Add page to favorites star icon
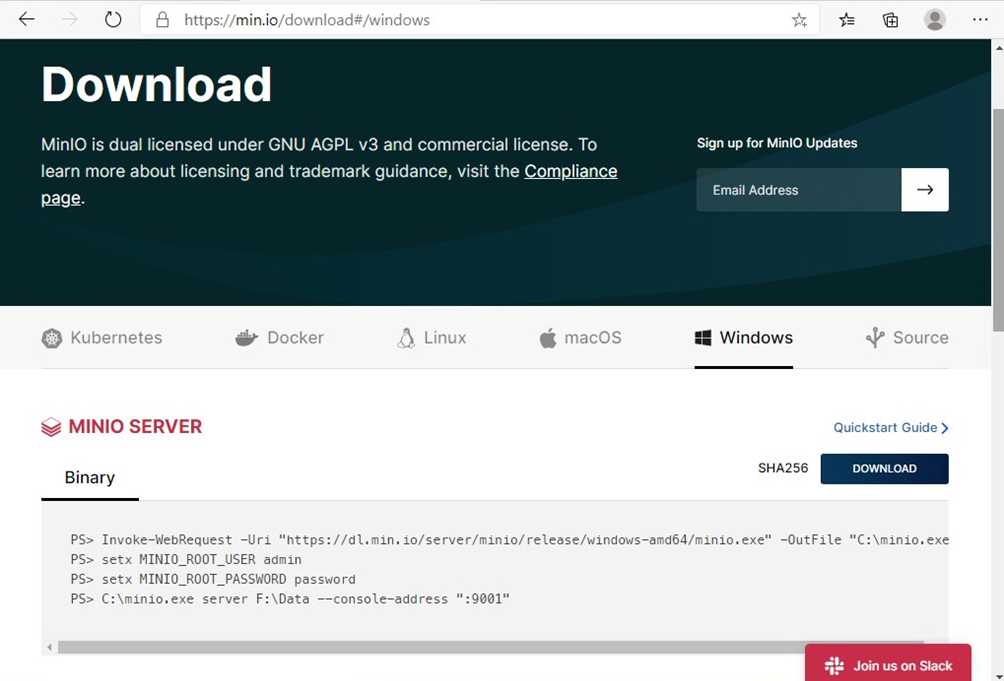The width and height of the screenshot is (1004, 681). pos(799,20)
